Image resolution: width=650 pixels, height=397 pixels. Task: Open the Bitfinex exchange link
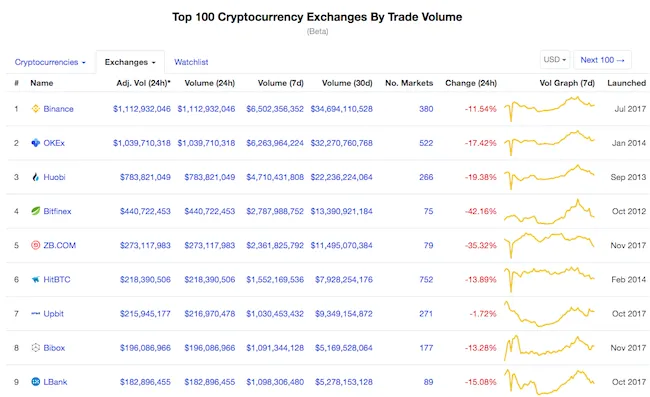click(x=57, y=211)
